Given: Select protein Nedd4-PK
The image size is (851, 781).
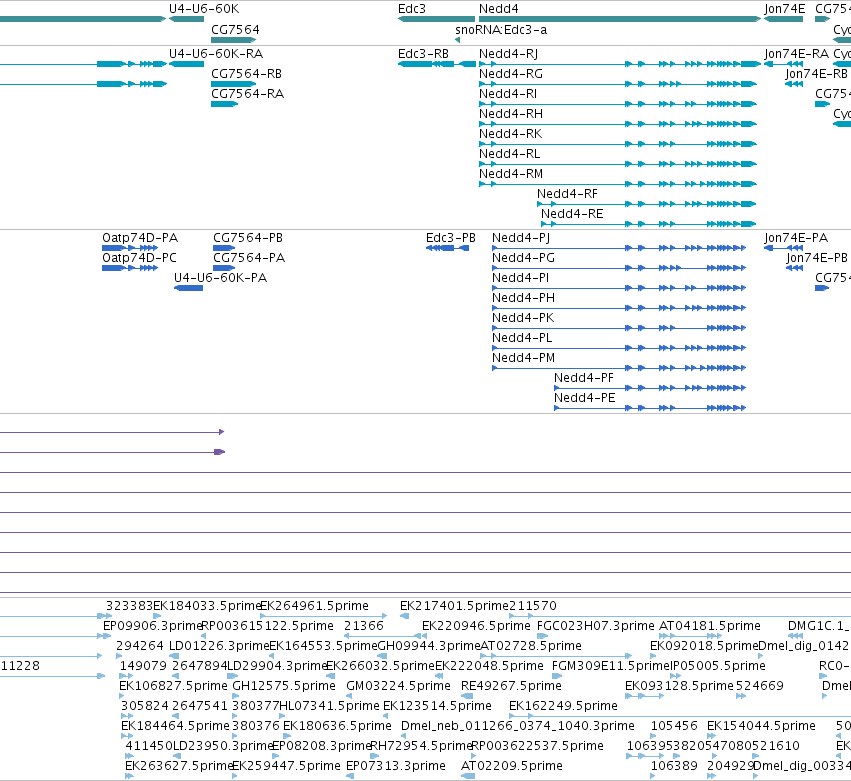Looking at the screenshot, I should pyautogui.click(x=619, y=328).
